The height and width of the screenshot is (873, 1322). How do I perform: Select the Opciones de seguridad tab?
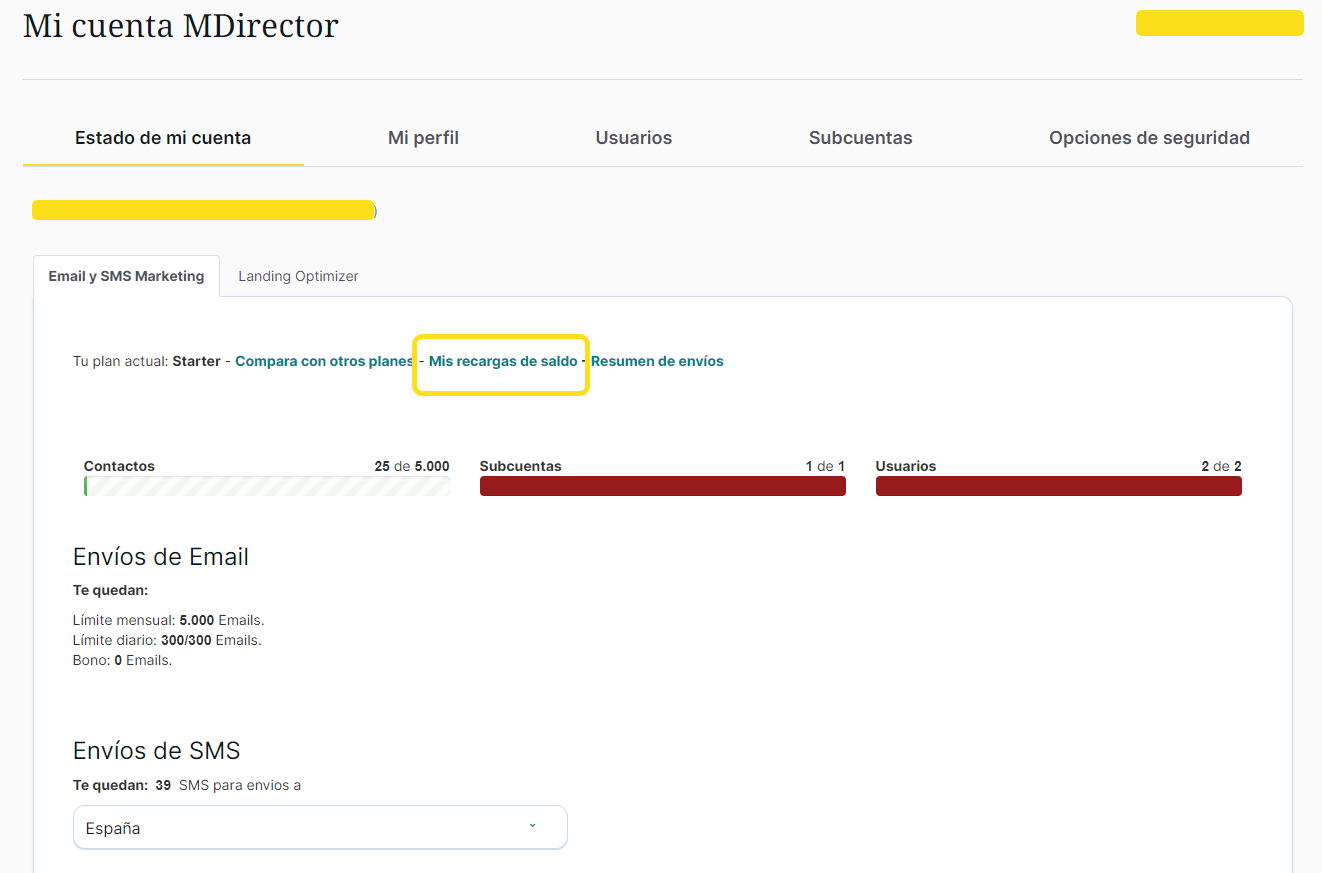(x=1149, y=138)
